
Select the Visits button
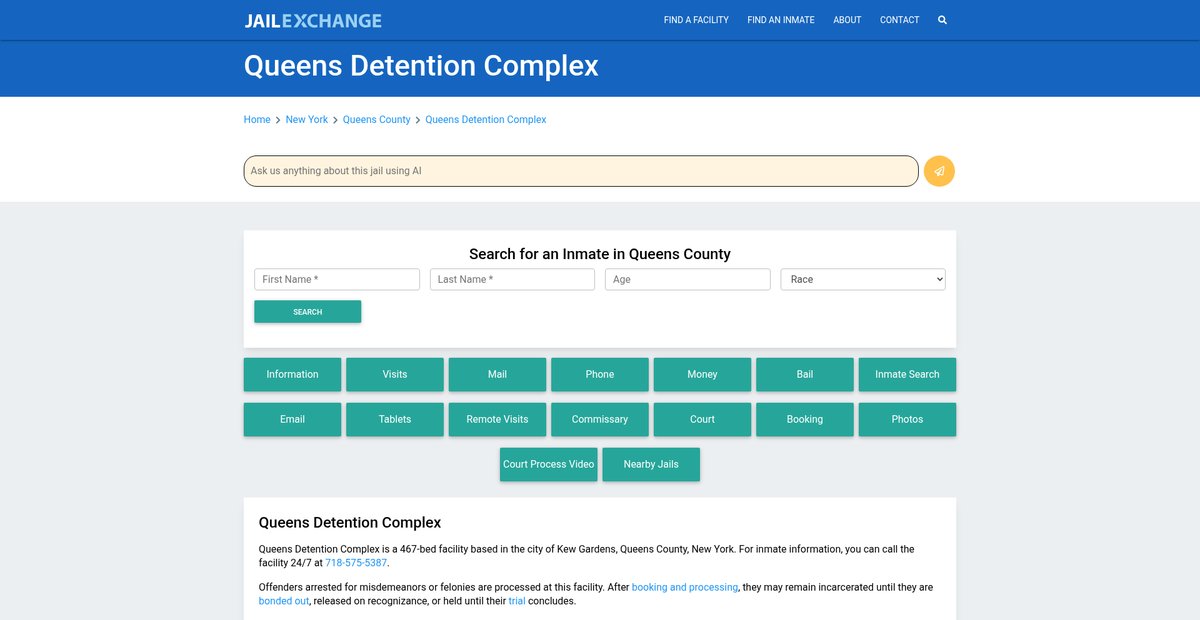pos(395,374)
